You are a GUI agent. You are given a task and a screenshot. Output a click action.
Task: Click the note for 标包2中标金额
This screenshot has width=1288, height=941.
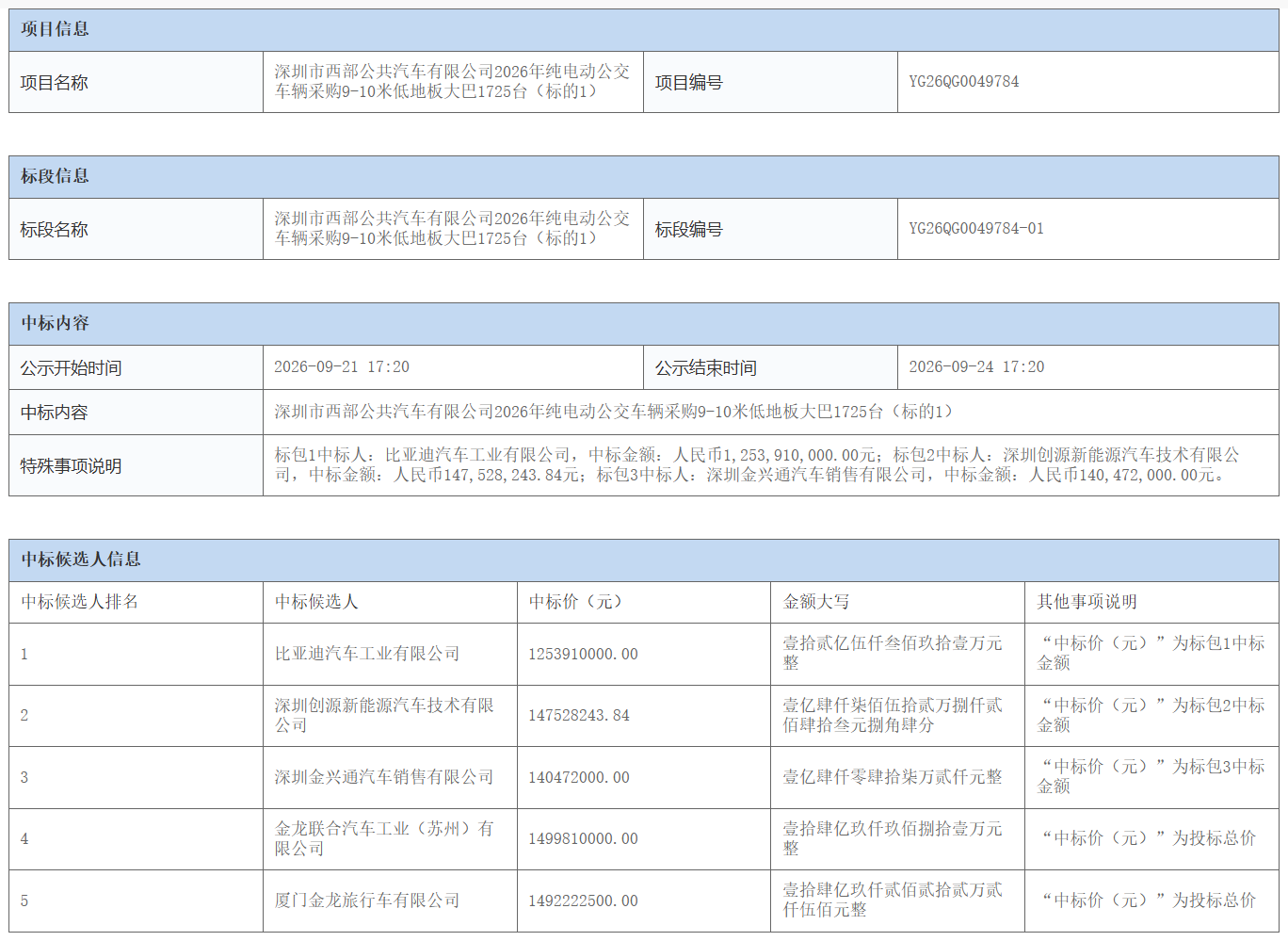point(1151,716)
